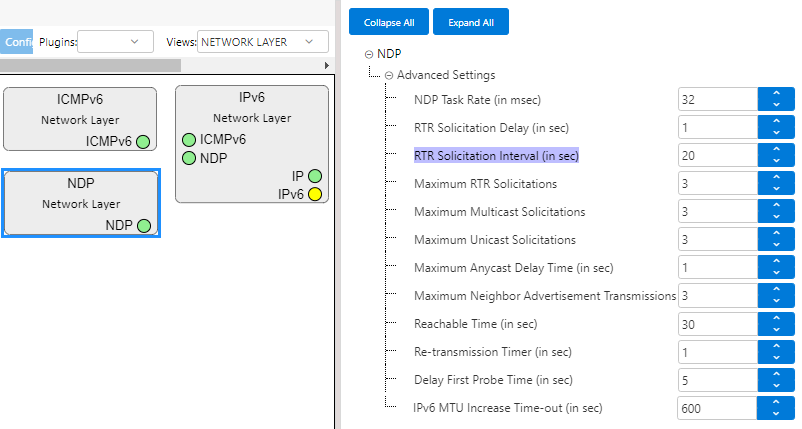Click the NDP input port on IPv6 block
This screenshot has height=429, width=802.
point(188,158)
